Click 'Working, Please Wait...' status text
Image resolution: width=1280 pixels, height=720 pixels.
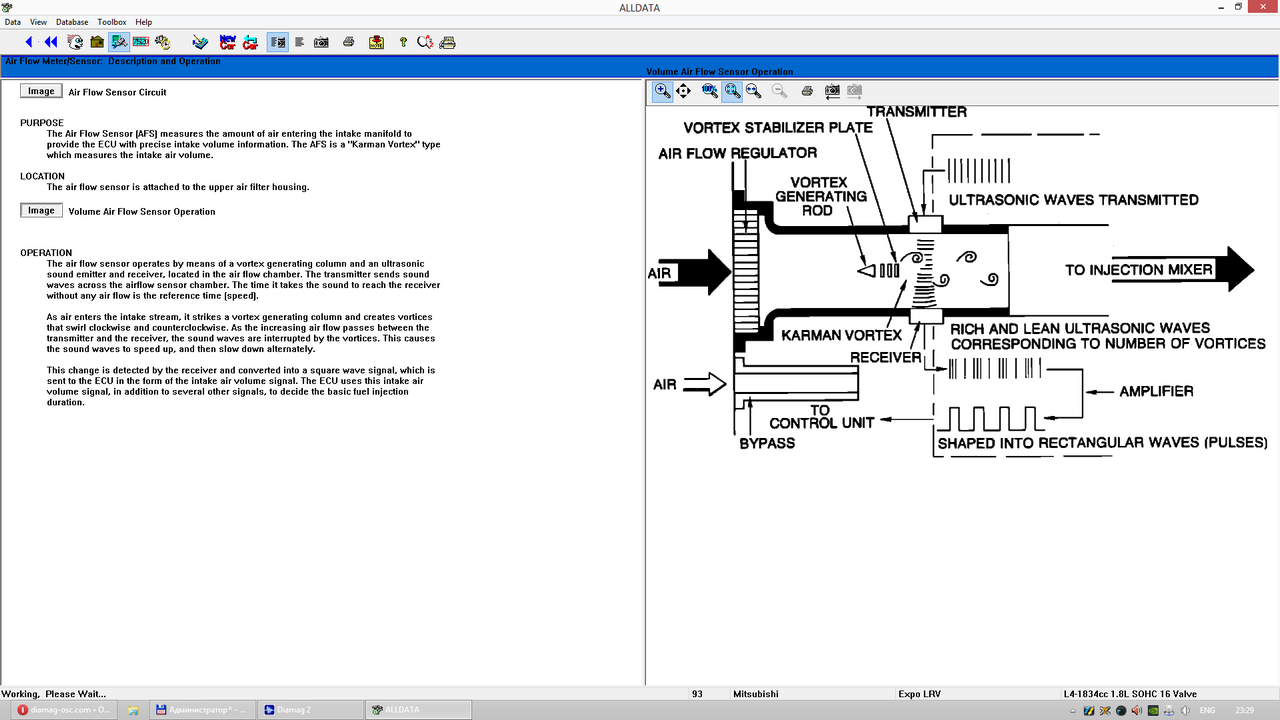tap(53, 694)
